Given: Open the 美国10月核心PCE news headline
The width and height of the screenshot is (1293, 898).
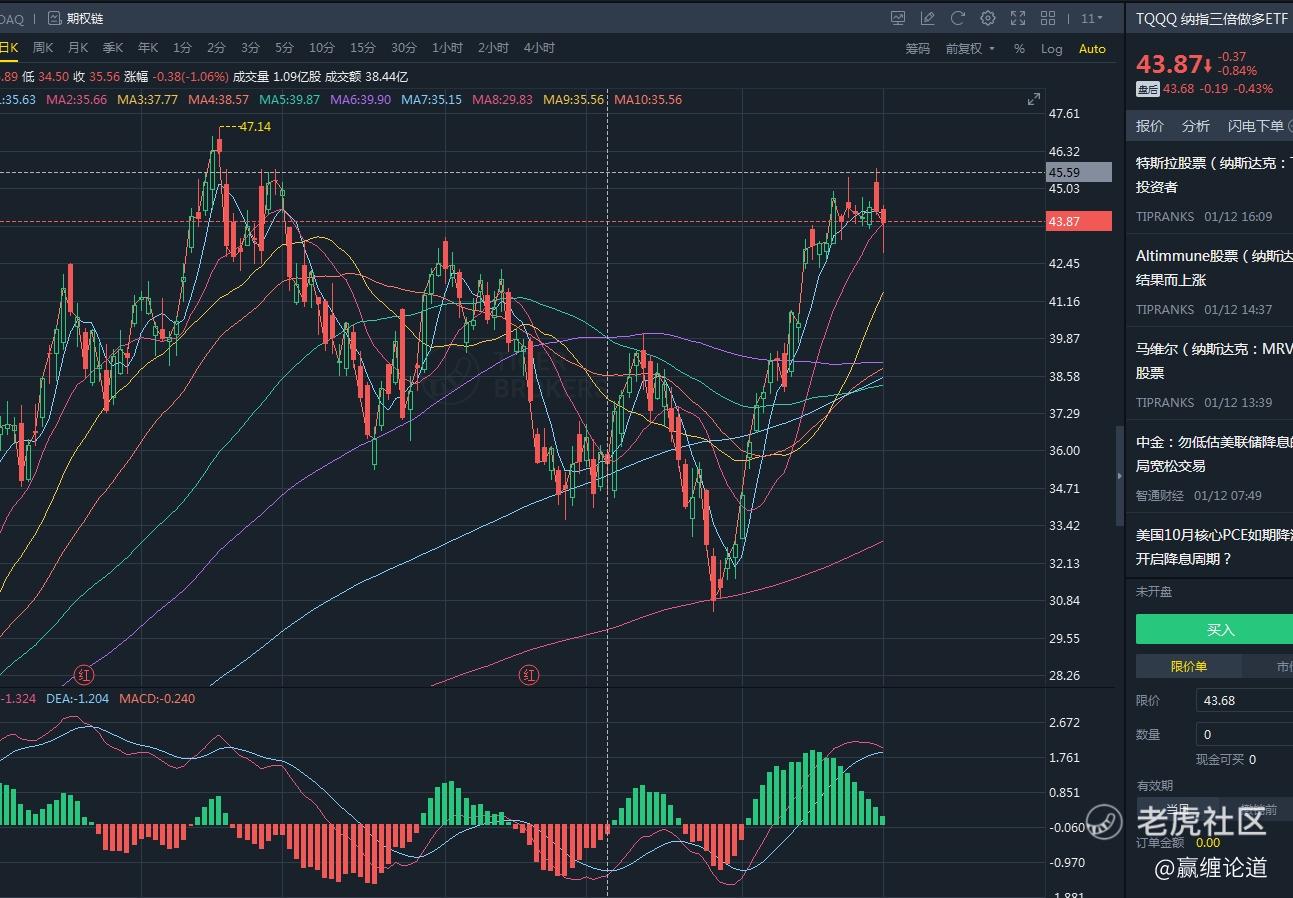Looking at the screenshot, I should coord(1214,546).
